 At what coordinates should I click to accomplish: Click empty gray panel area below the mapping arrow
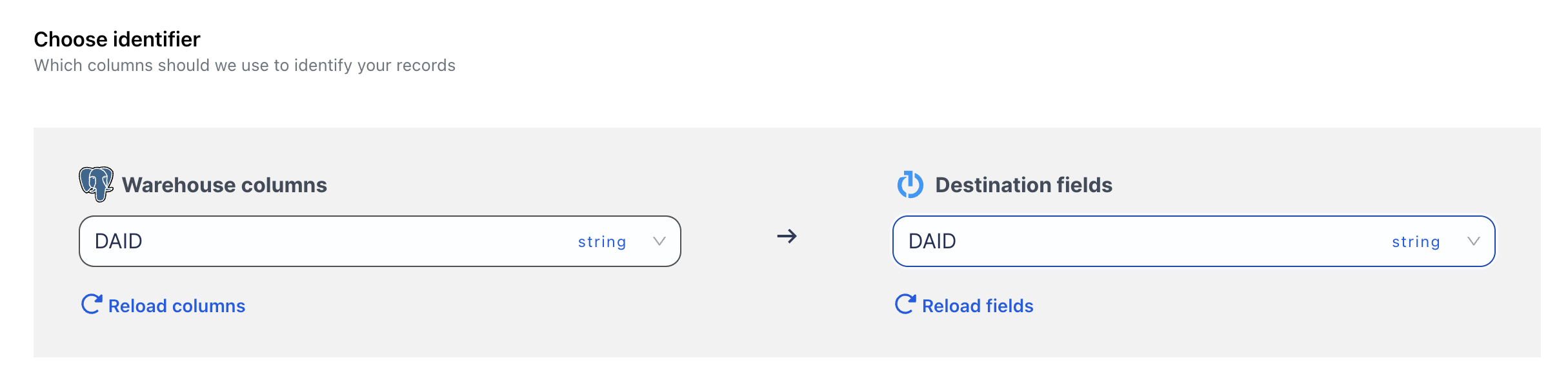pos(787,310)
